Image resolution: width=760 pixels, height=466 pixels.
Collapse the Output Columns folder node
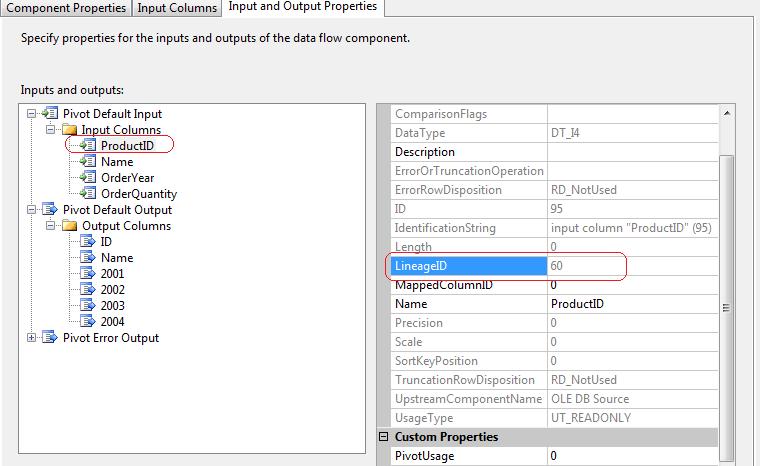(49, 226)
